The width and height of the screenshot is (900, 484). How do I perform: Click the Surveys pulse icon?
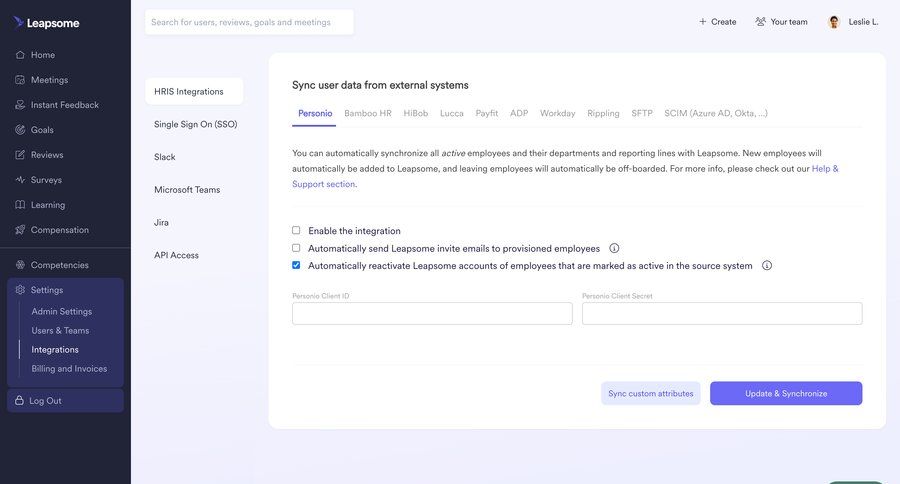(x=20, y=180)
